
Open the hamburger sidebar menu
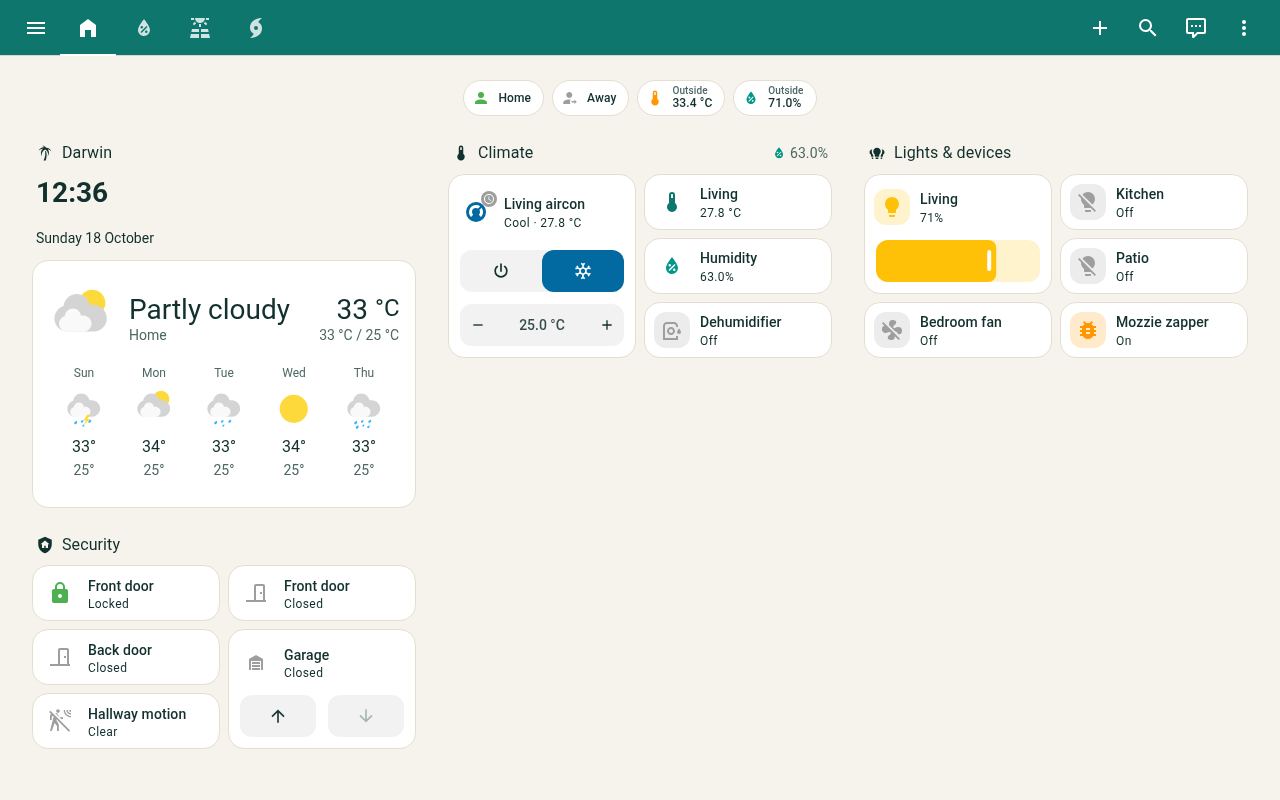pos(36,28)
